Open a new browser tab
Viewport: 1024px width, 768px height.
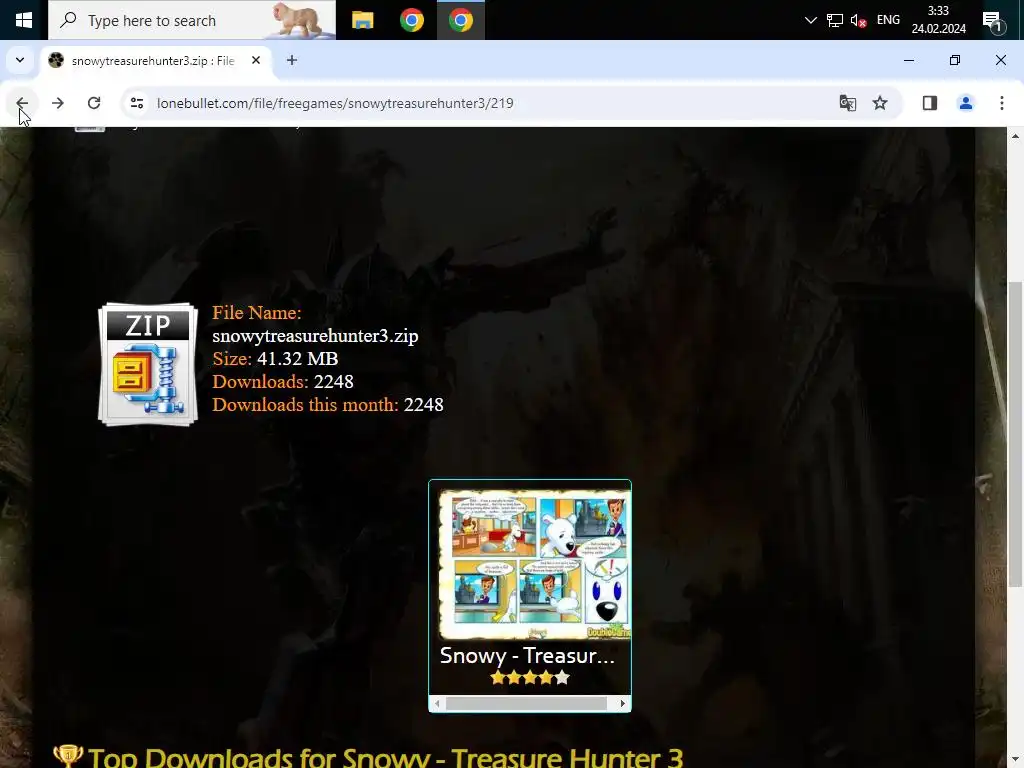[x=292, y=60]
